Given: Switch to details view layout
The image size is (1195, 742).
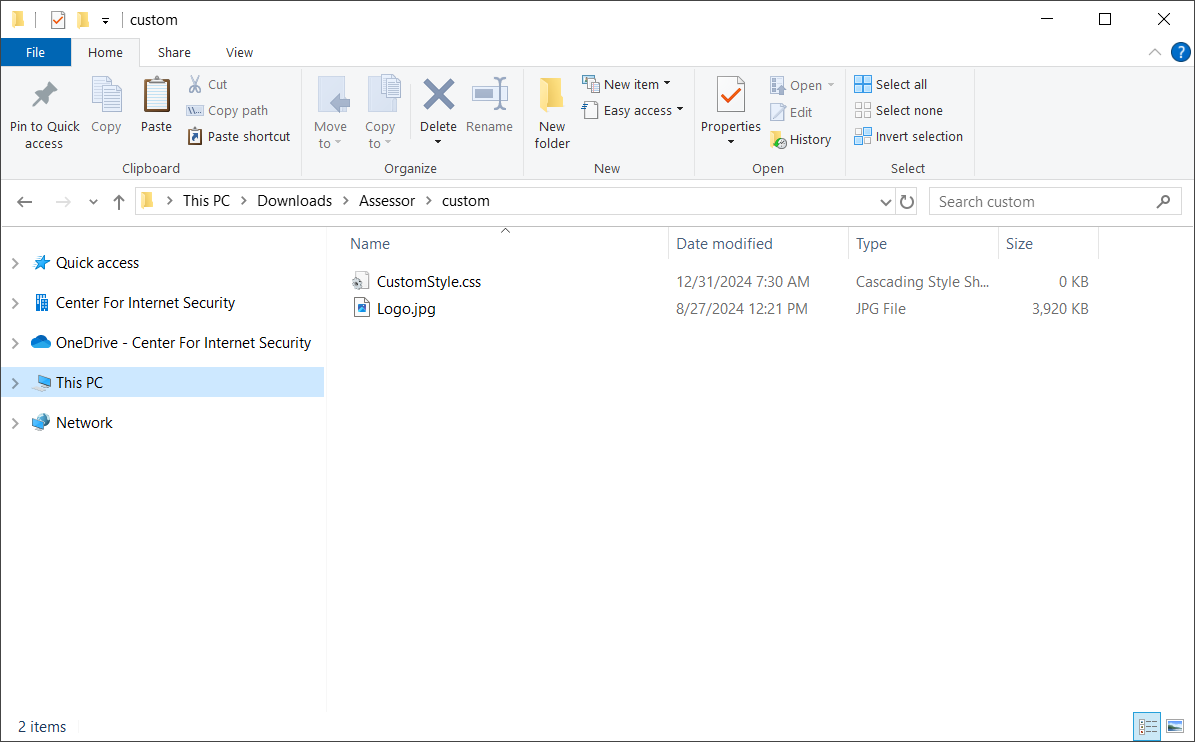Looking at the screenshot, I should click(1147, 727).
